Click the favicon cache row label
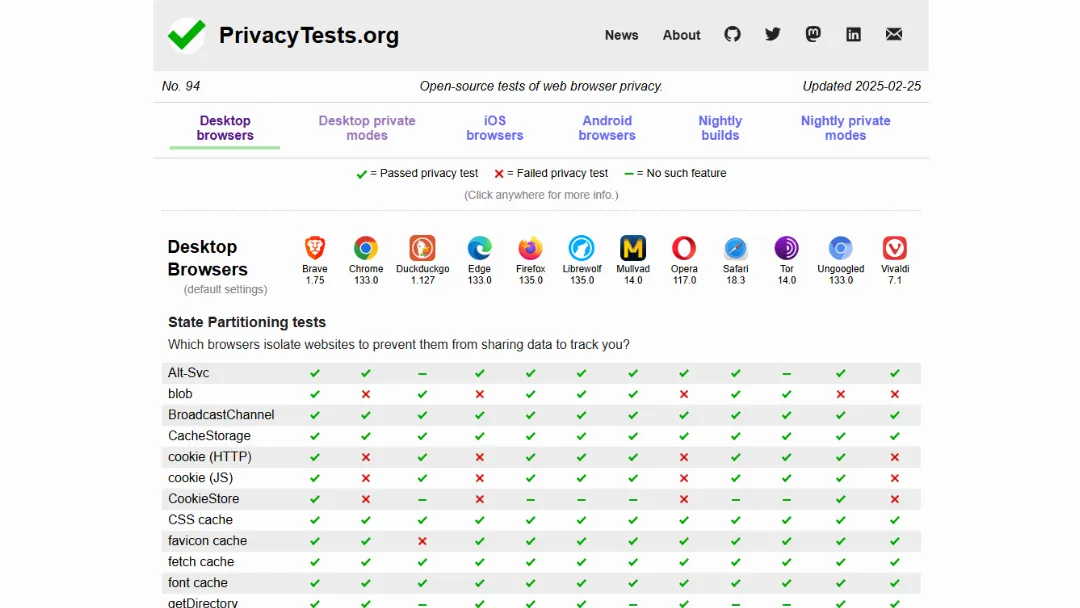Image resolution: width=1080 pixels, height=608 pixels. [x=207, y=541]
